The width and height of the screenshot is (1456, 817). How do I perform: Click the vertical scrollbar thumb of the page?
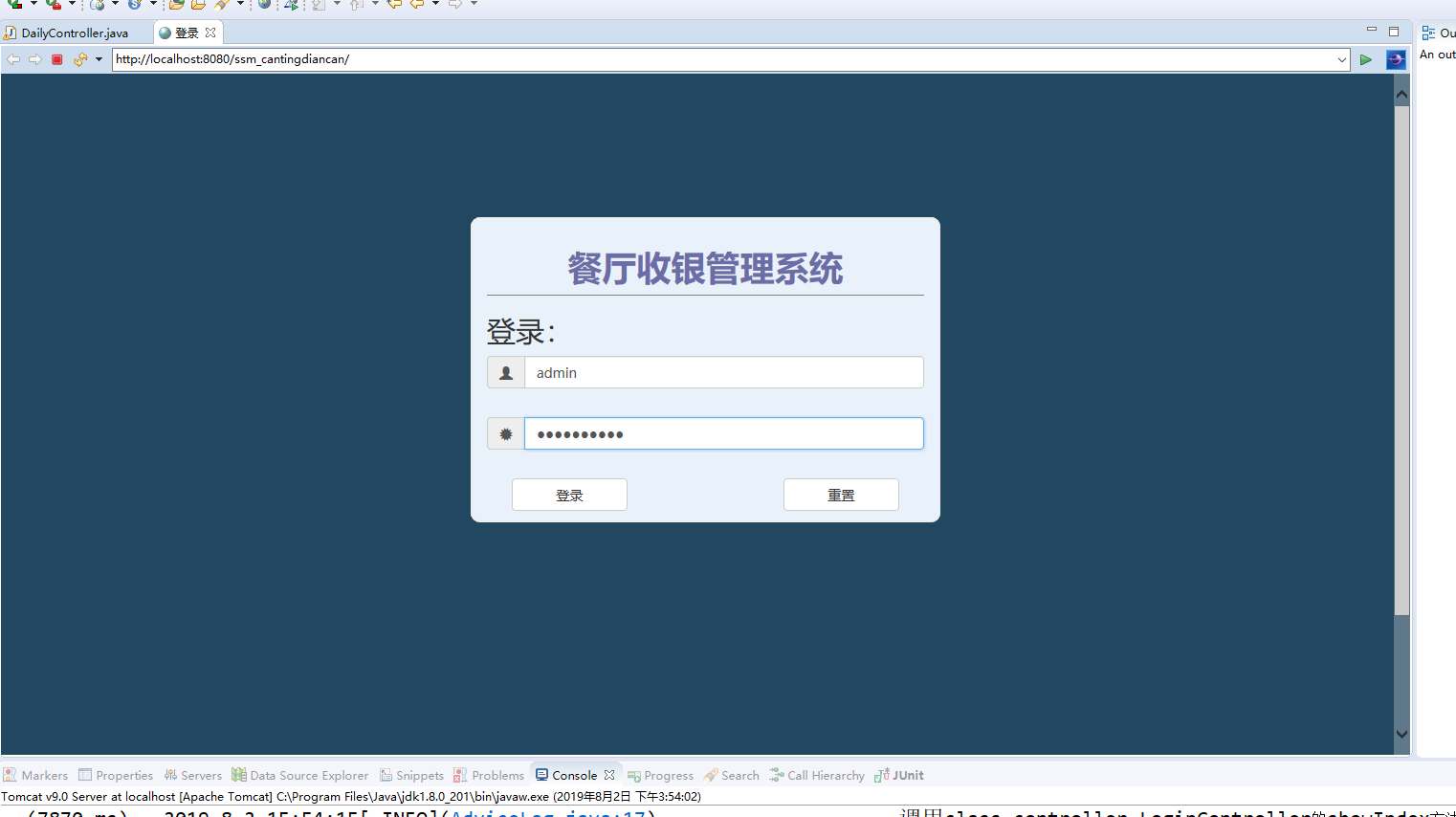[1401, 360]
